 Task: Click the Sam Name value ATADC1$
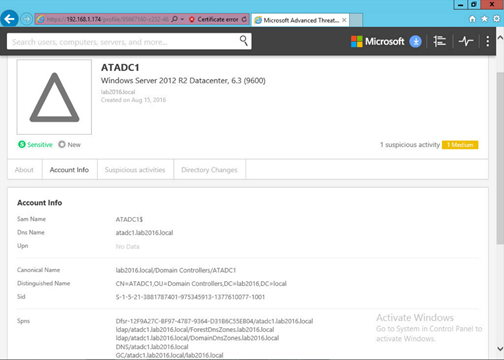(x=129, y=219)
